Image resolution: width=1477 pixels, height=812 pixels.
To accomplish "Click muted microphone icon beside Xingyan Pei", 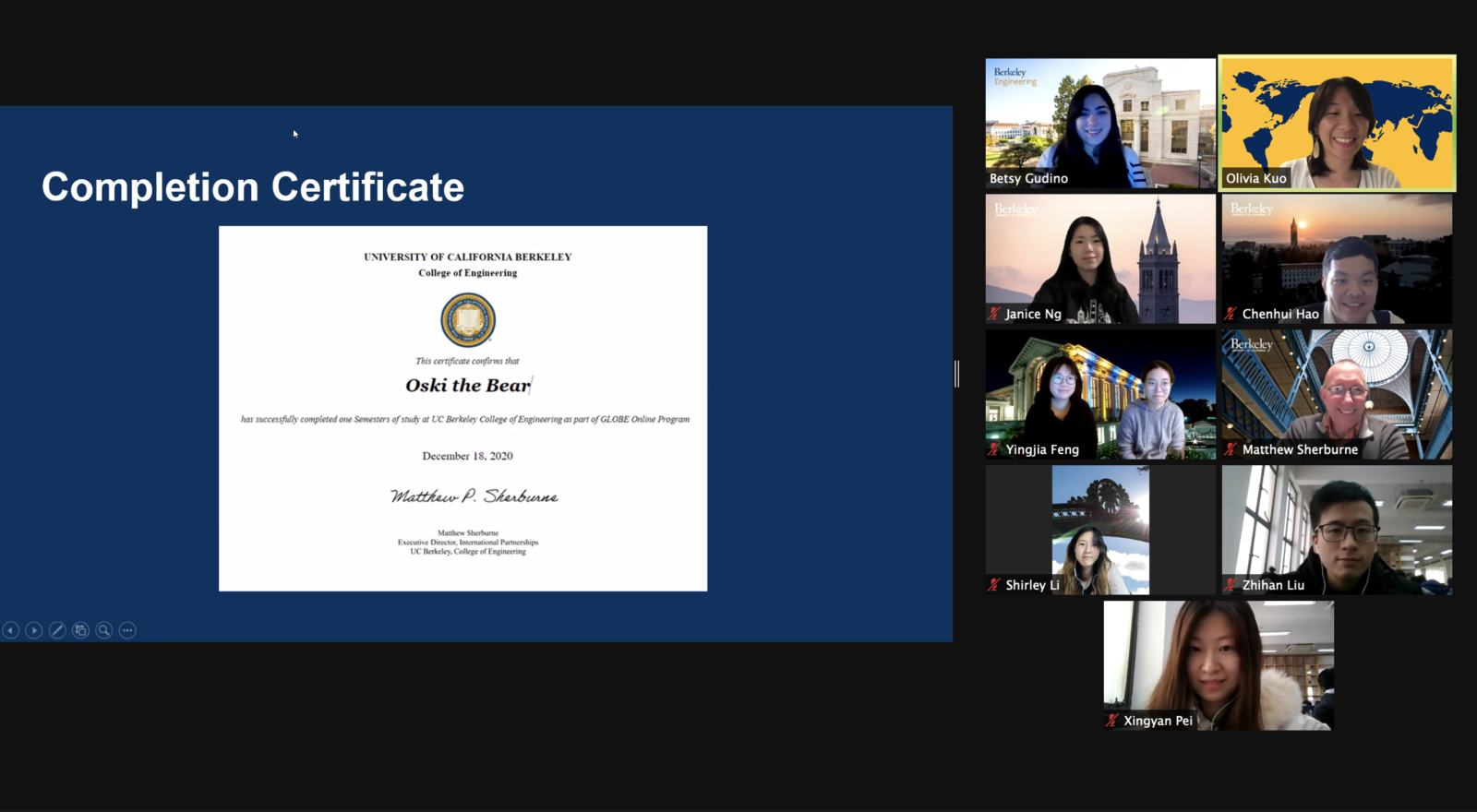I will point(1112,721).
